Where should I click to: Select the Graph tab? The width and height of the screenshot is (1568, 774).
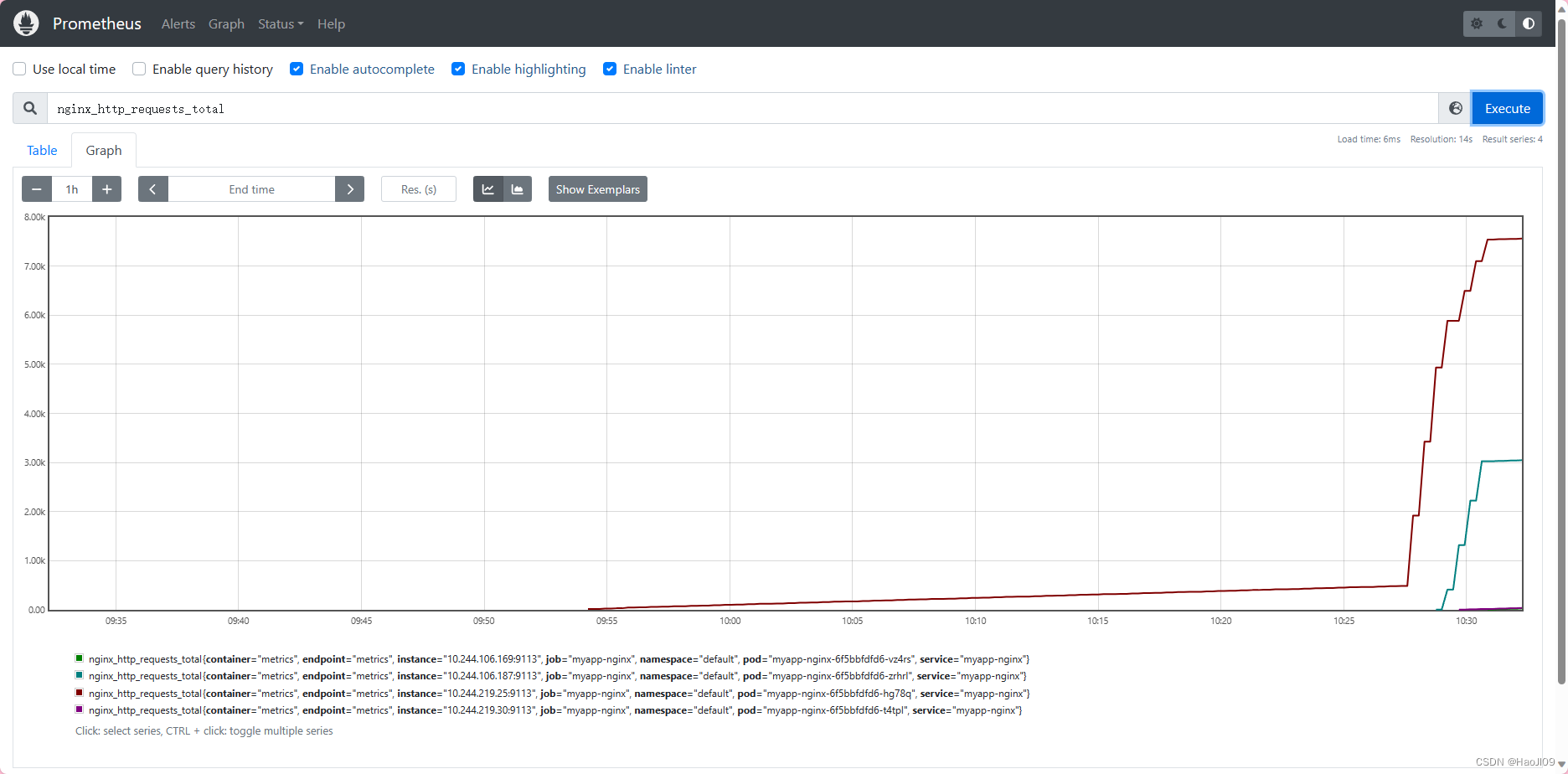(x=104, y=150)
